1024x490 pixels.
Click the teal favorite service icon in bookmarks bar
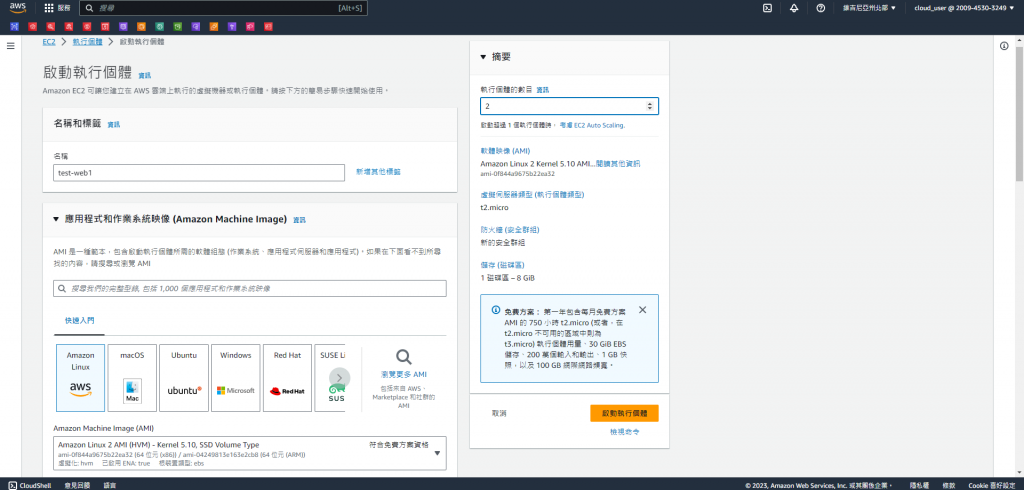[x=159, y=27]
